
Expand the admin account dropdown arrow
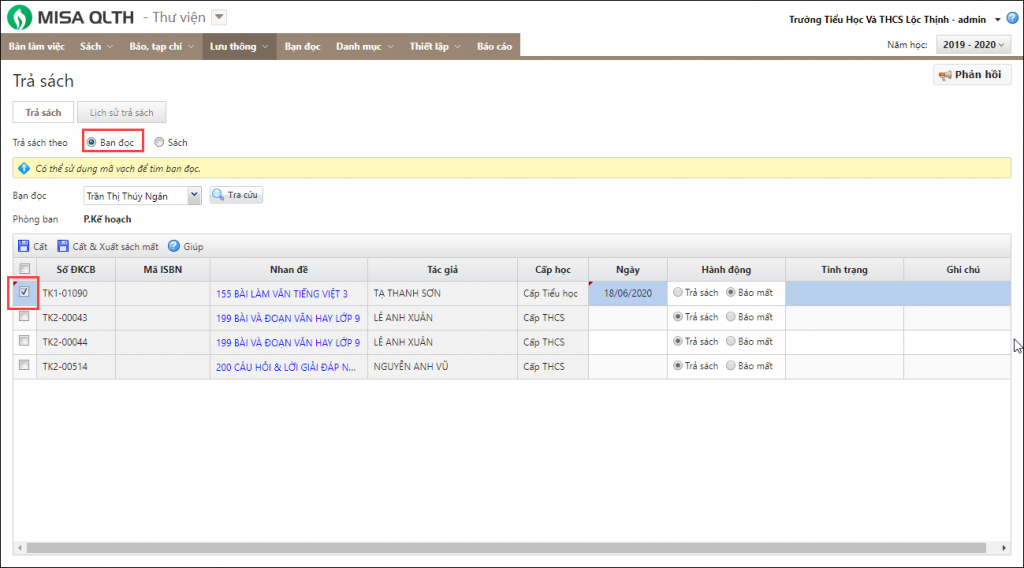(997, 20)
